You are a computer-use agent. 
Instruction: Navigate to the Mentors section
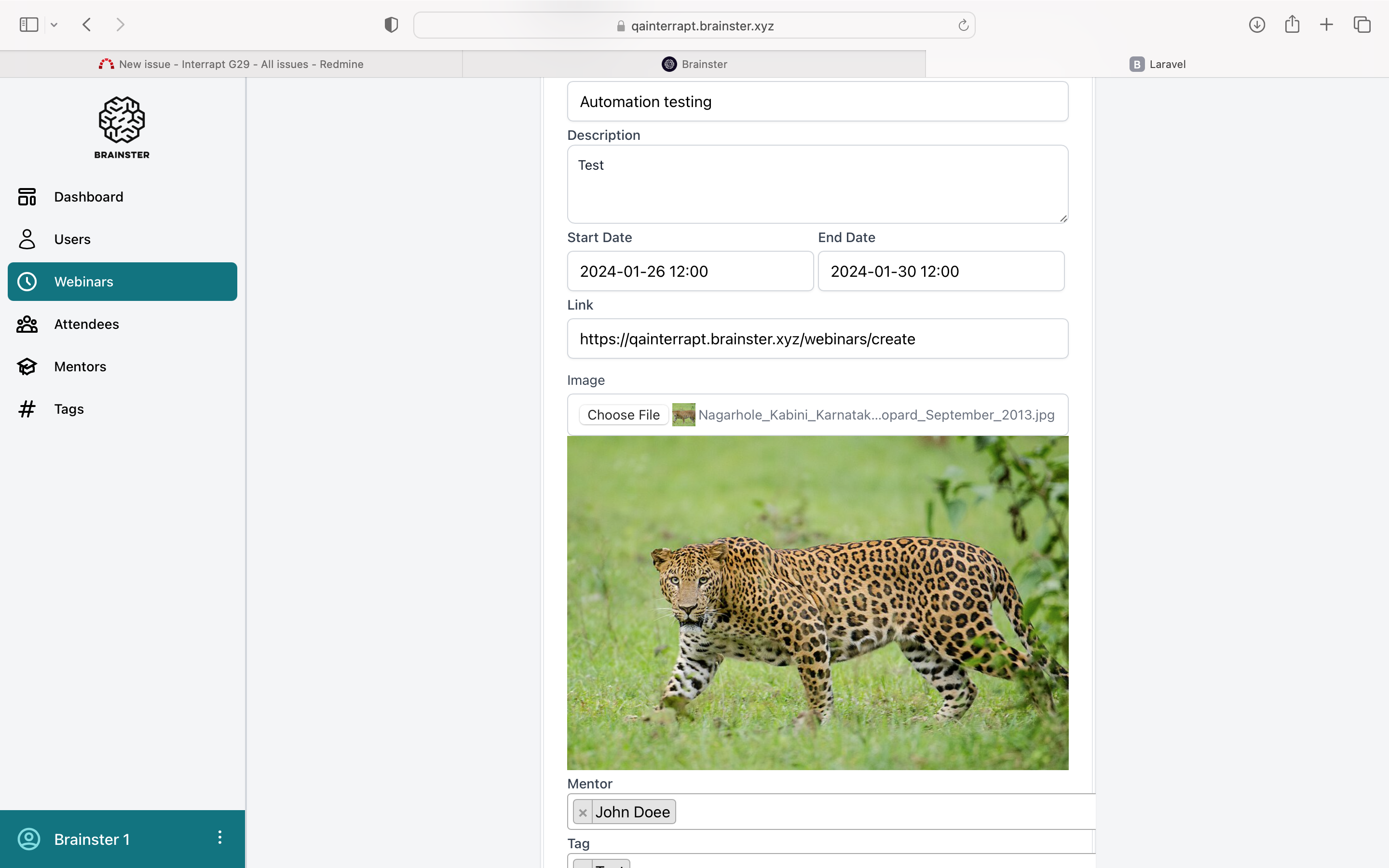point(80,367)
